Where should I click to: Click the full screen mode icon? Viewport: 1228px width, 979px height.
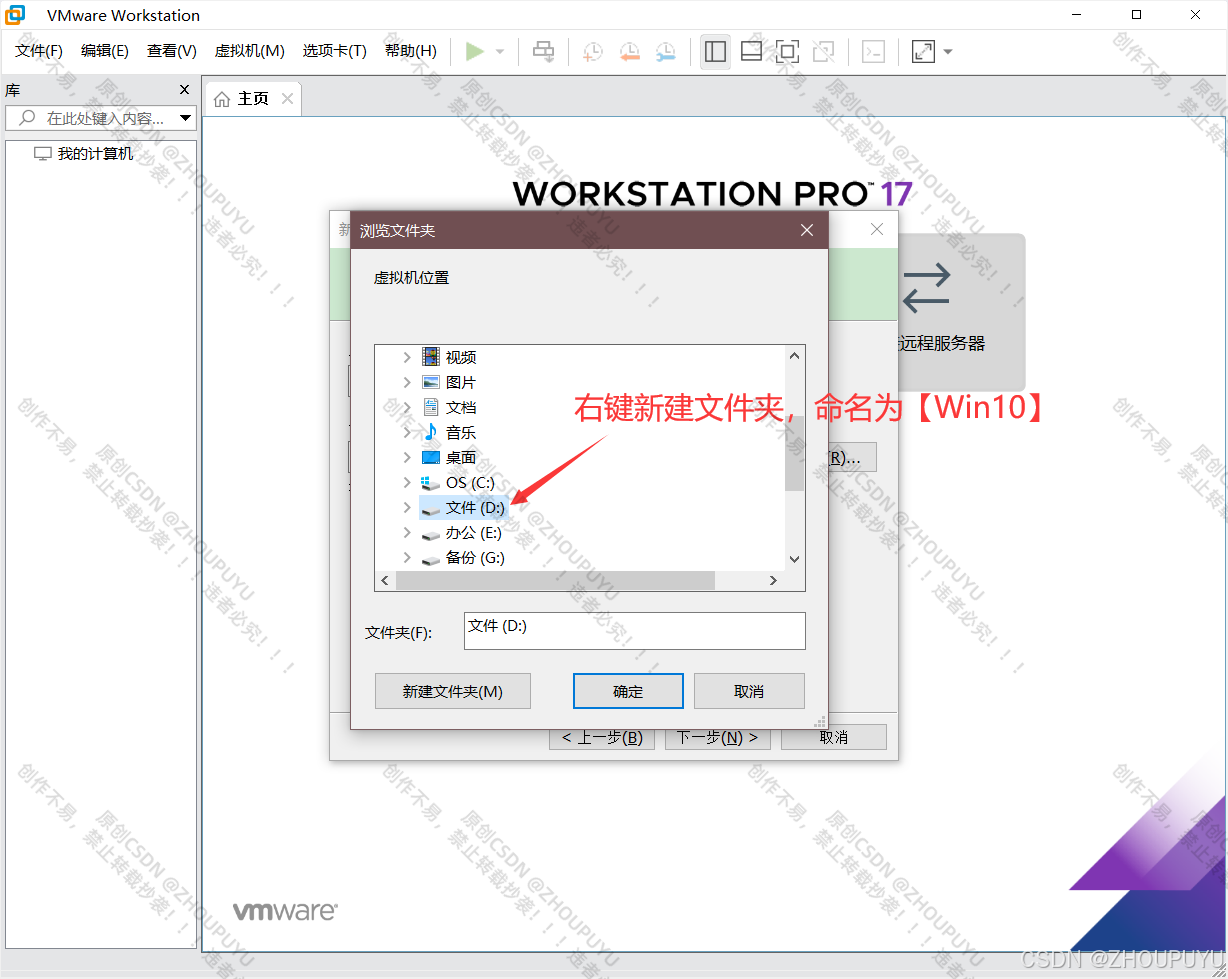pos(787,51)
